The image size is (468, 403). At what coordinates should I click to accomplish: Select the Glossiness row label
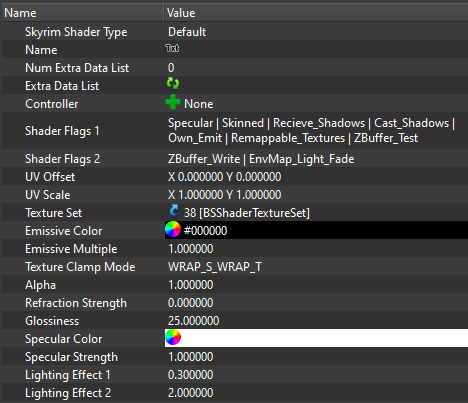(x=52, y=321)
